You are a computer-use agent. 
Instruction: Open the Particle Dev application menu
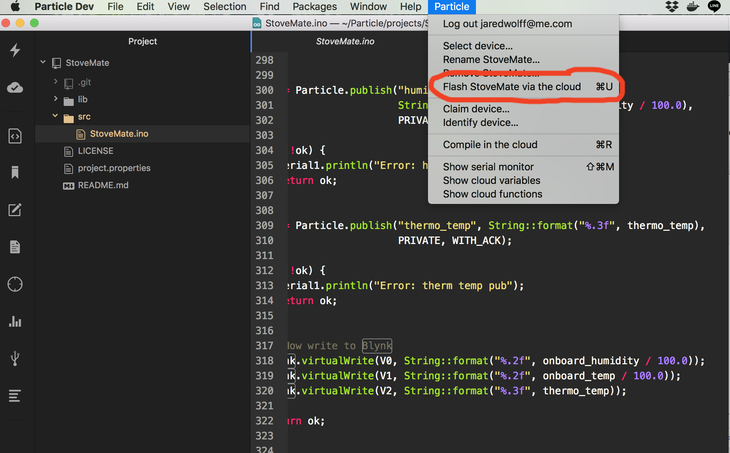click(x=64, y=7)
